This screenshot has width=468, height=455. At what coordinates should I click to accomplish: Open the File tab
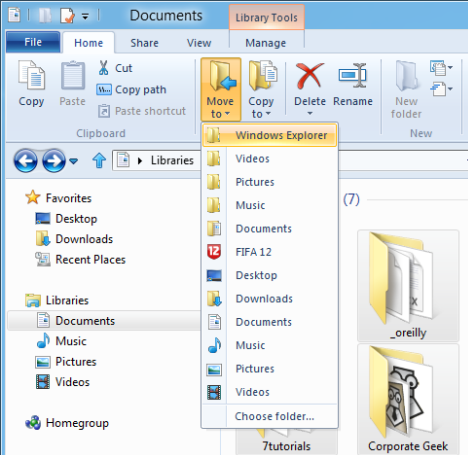[33, 42]
